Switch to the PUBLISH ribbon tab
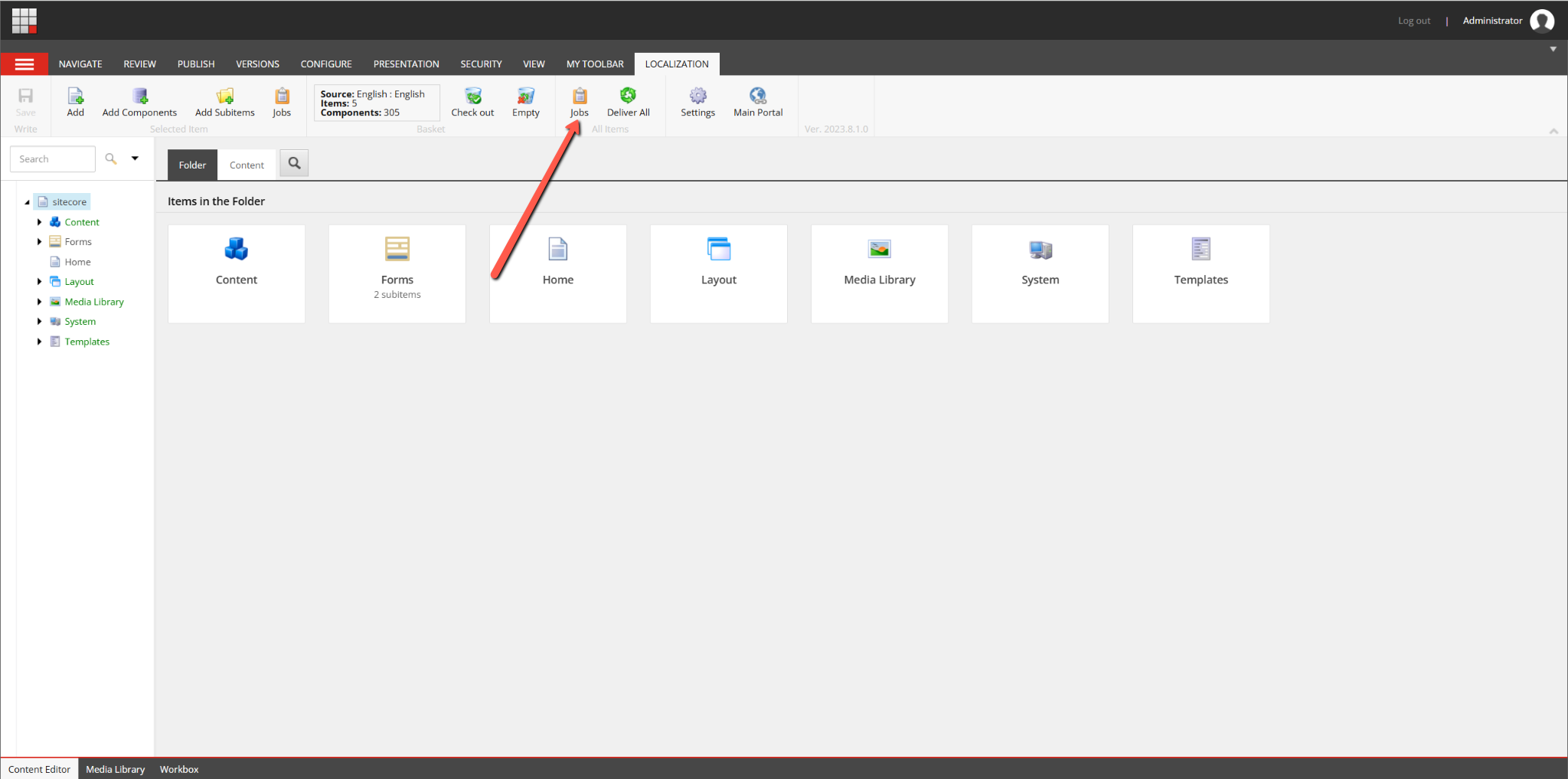This screenshot has width=1568, height=779. (x=196, y=64)
